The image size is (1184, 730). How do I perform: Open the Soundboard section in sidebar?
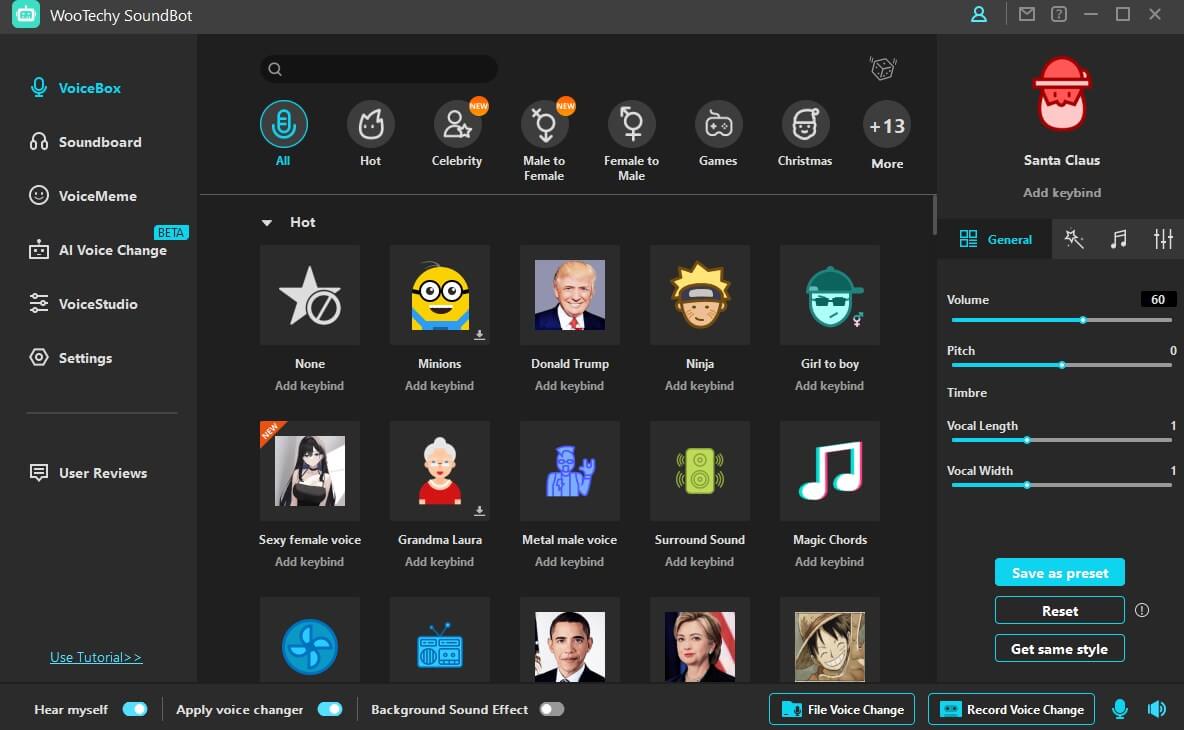tap(99, 142)
